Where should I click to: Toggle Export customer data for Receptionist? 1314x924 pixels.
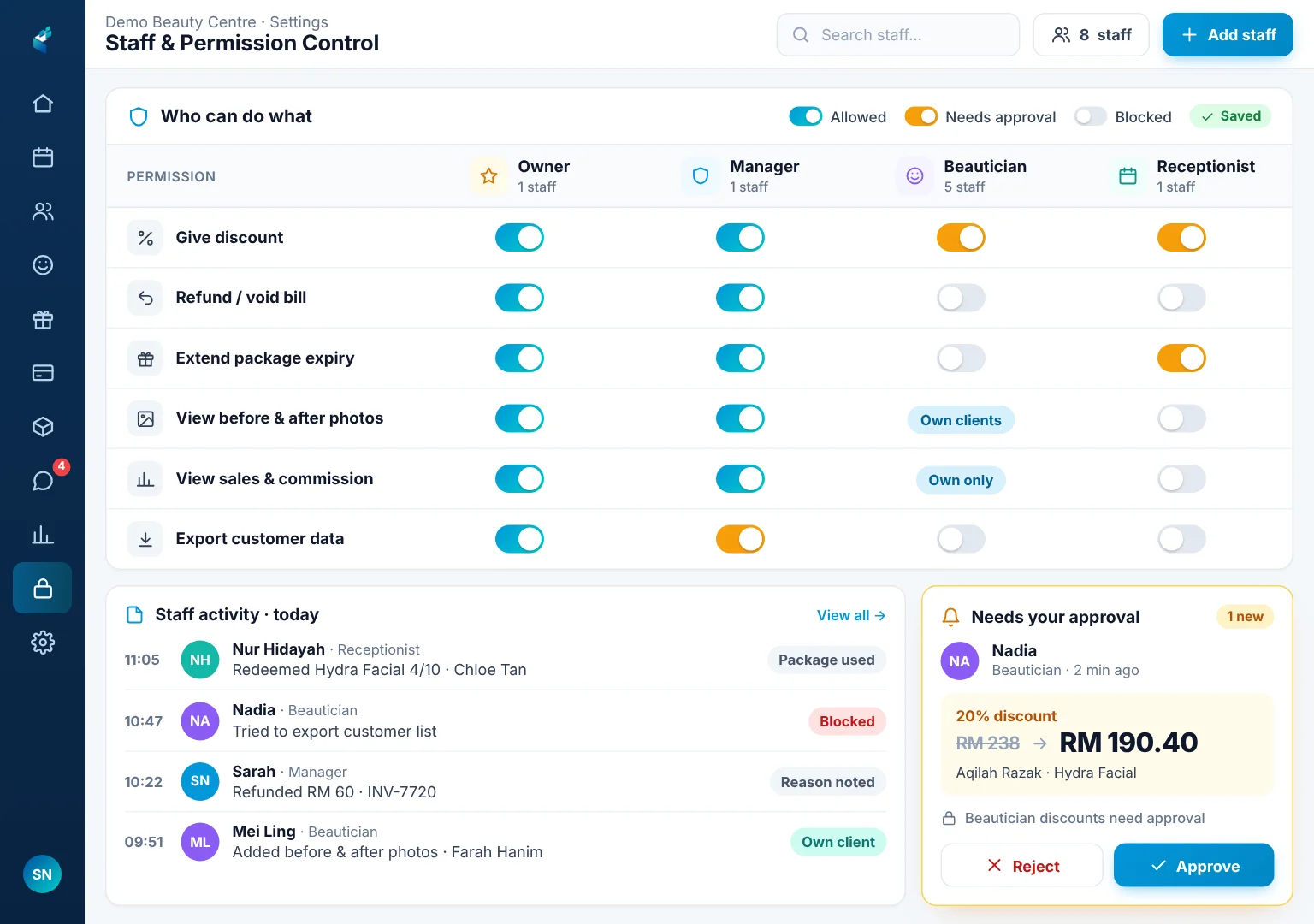pos(1181,539)
